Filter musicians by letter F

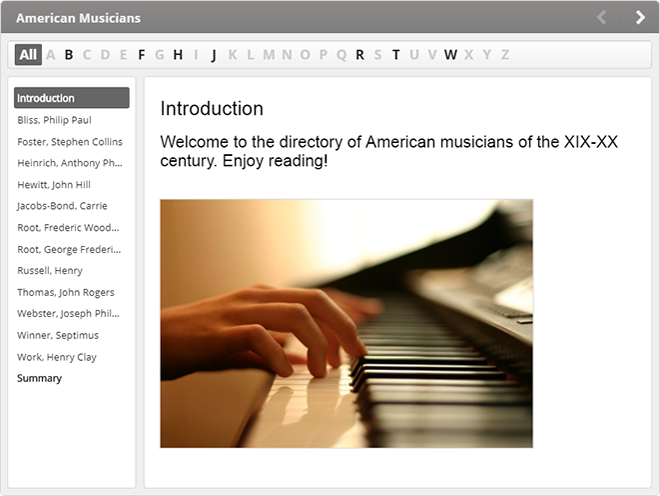click(142, 54)
